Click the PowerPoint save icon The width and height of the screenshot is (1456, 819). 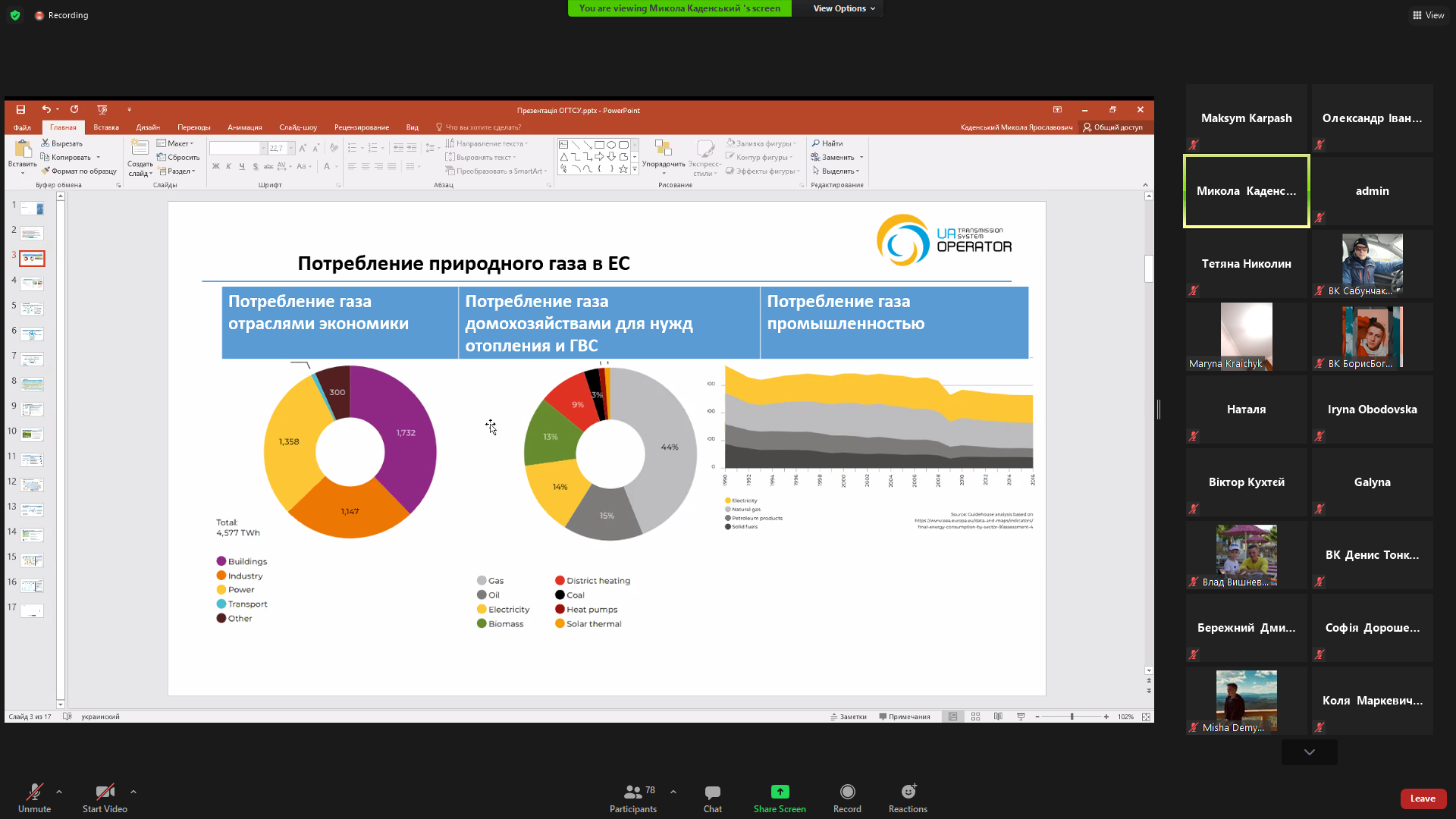(20, 110)
